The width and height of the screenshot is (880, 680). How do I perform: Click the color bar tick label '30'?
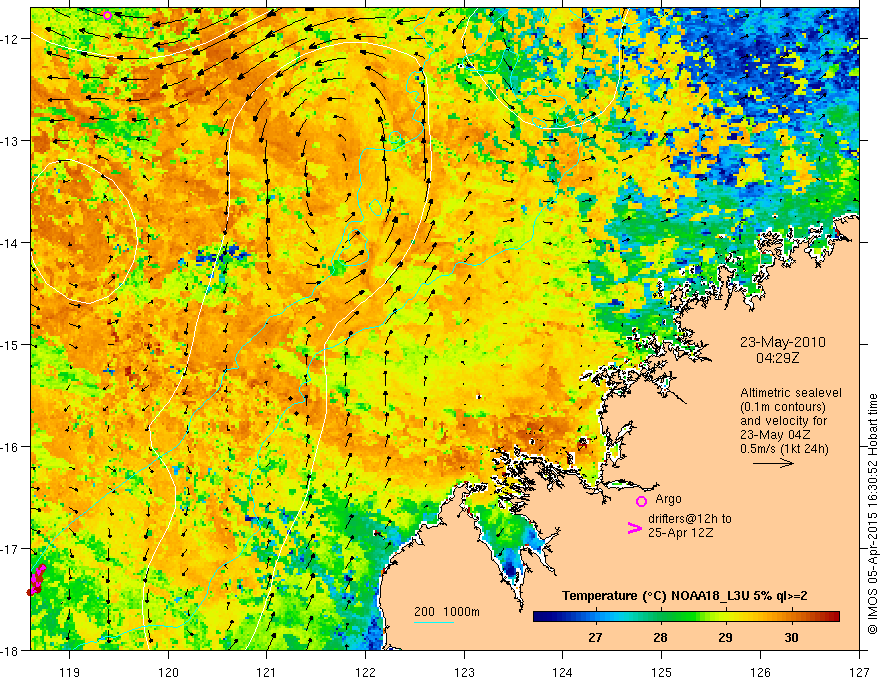(791, 638)
